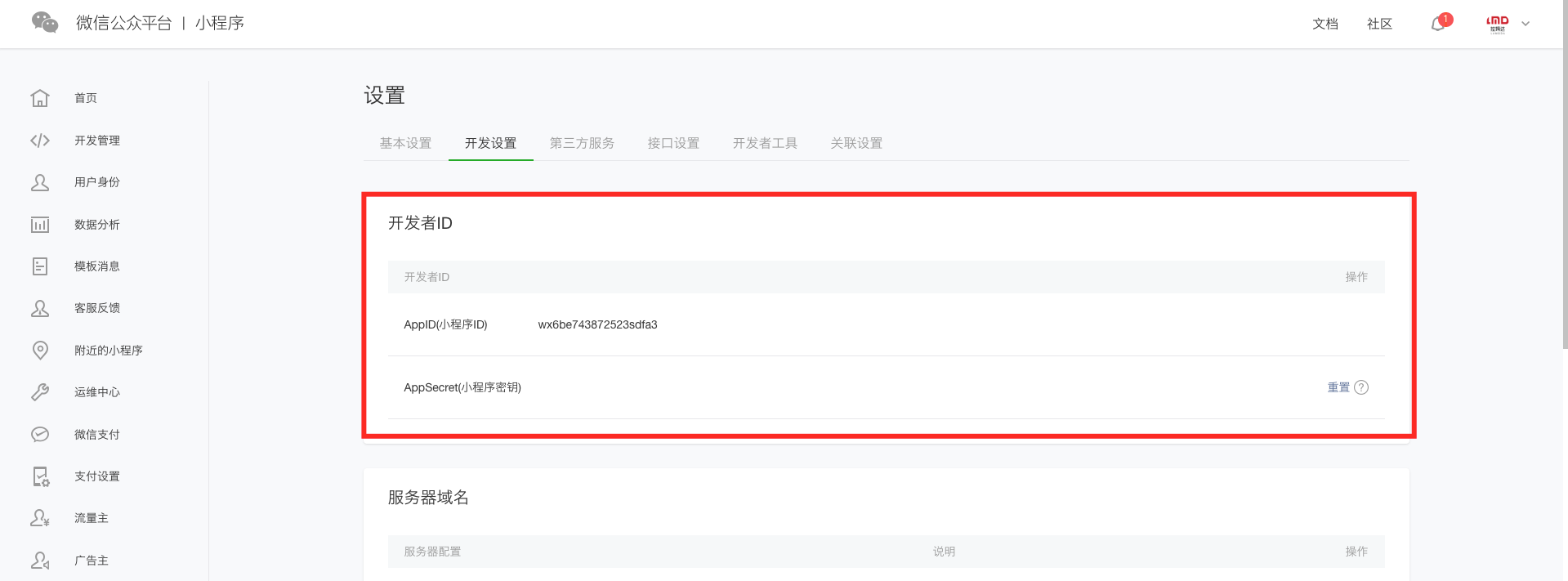Click the wrench icon for 运维中心
The width and height of the screenshot is (1568, 581).
coord(40,392)
